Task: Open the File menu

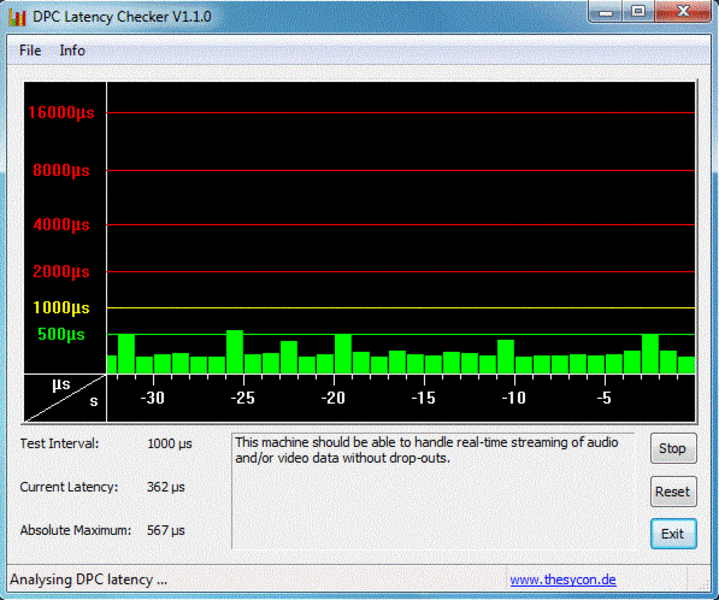Action: [30, 50]
